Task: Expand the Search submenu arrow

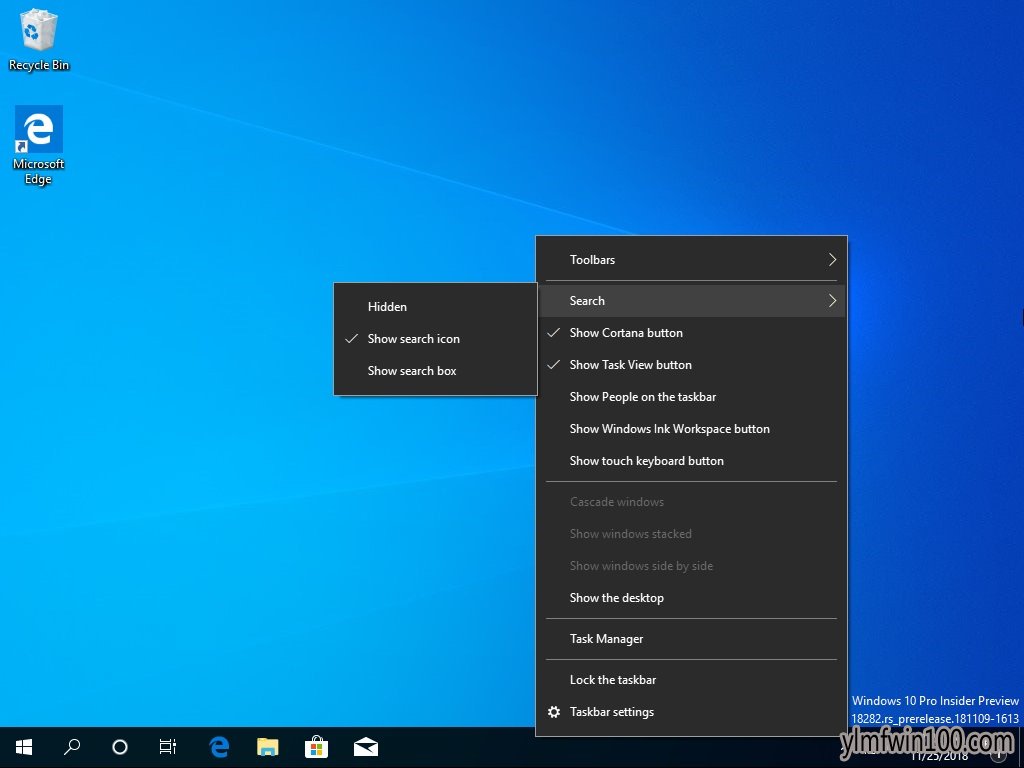Action: pyautogui.click(x=832, y=300)
